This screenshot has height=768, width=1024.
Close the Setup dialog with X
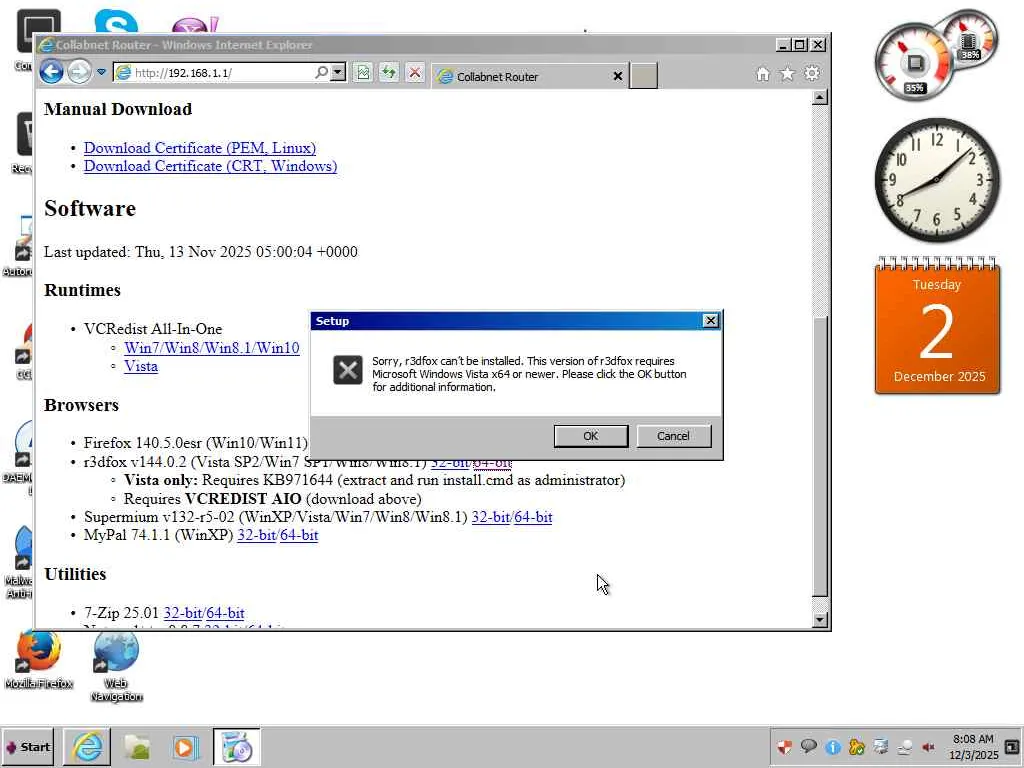pyautogui.click(x=710, y=321)
